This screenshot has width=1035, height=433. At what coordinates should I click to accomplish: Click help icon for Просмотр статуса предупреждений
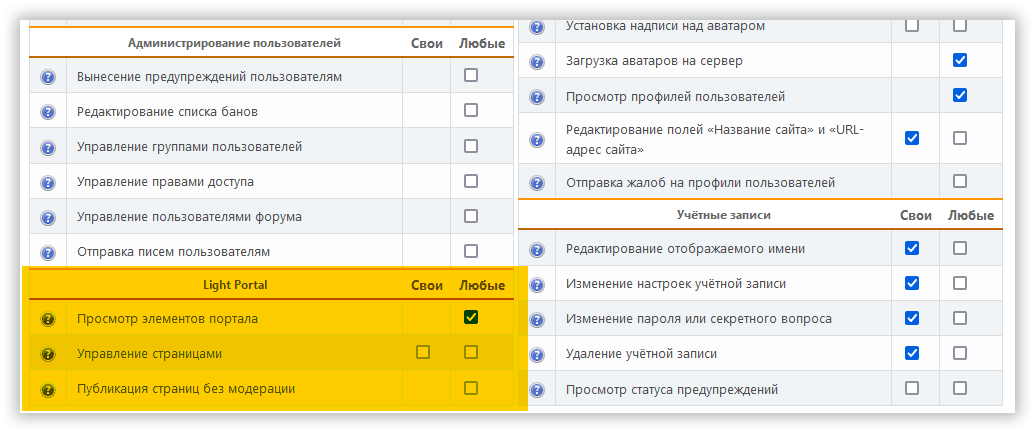[537, 389]
